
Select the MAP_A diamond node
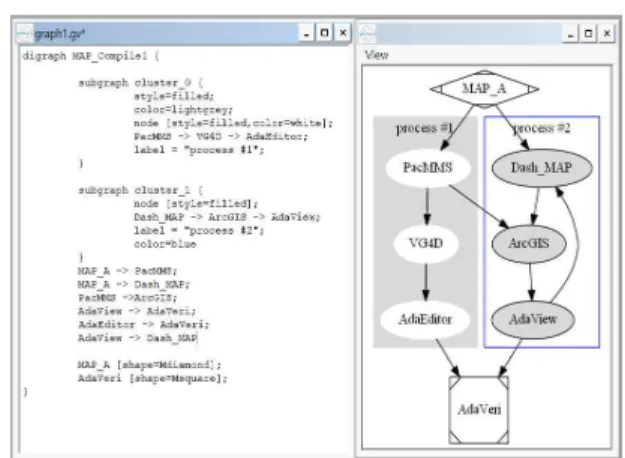(484, 89)
